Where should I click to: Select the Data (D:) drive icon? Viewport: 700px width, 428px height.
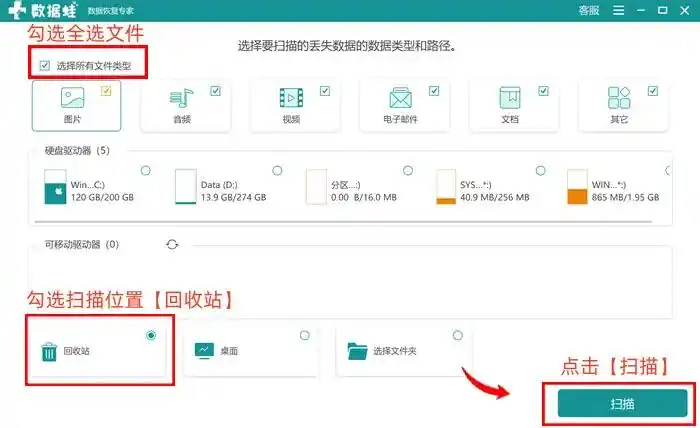click(x=186, y=187)
